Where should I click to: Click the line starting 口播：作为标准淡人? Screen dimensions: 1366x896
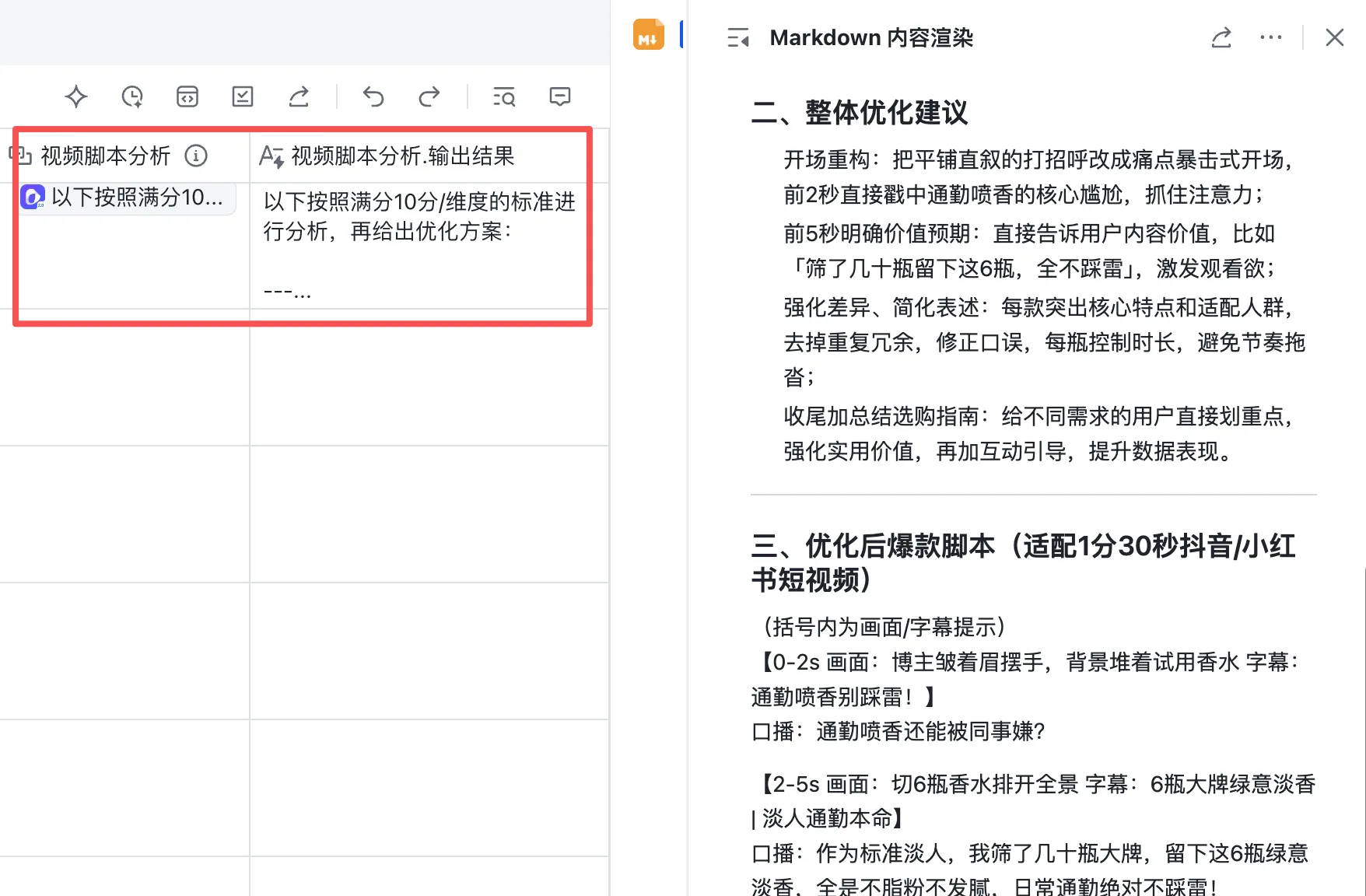(1030, 870)
